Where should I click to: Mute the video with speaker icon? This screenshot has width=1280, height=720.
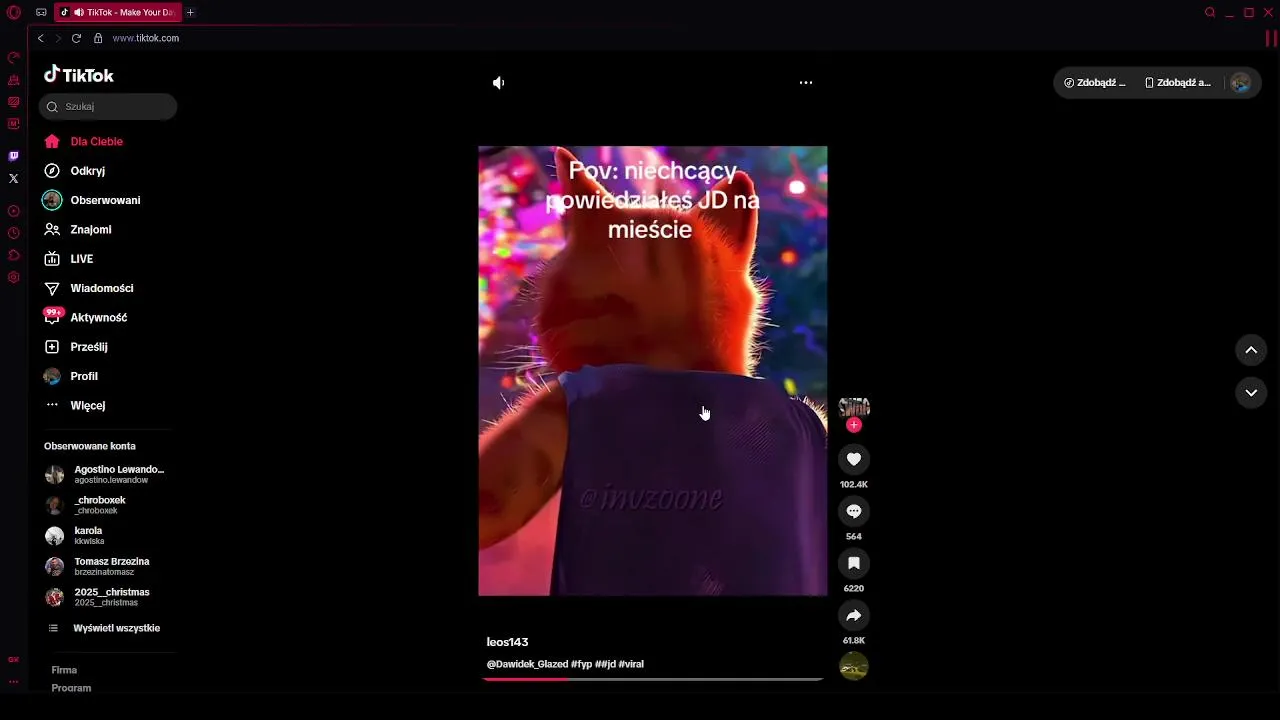(x=498, y=83)
